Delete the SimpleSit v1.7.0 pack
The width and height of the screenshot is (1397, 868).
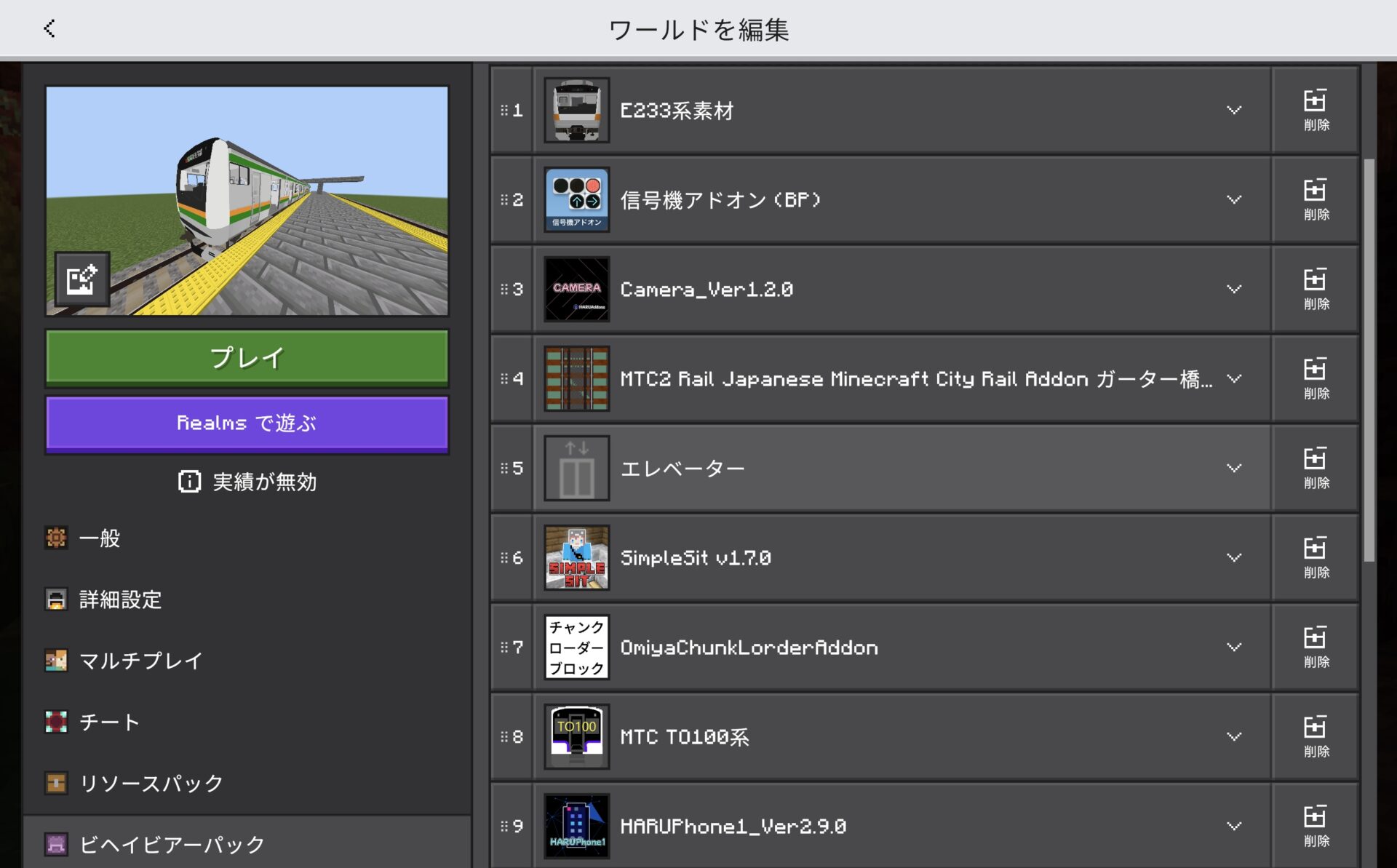click(x=1316, y=557)
